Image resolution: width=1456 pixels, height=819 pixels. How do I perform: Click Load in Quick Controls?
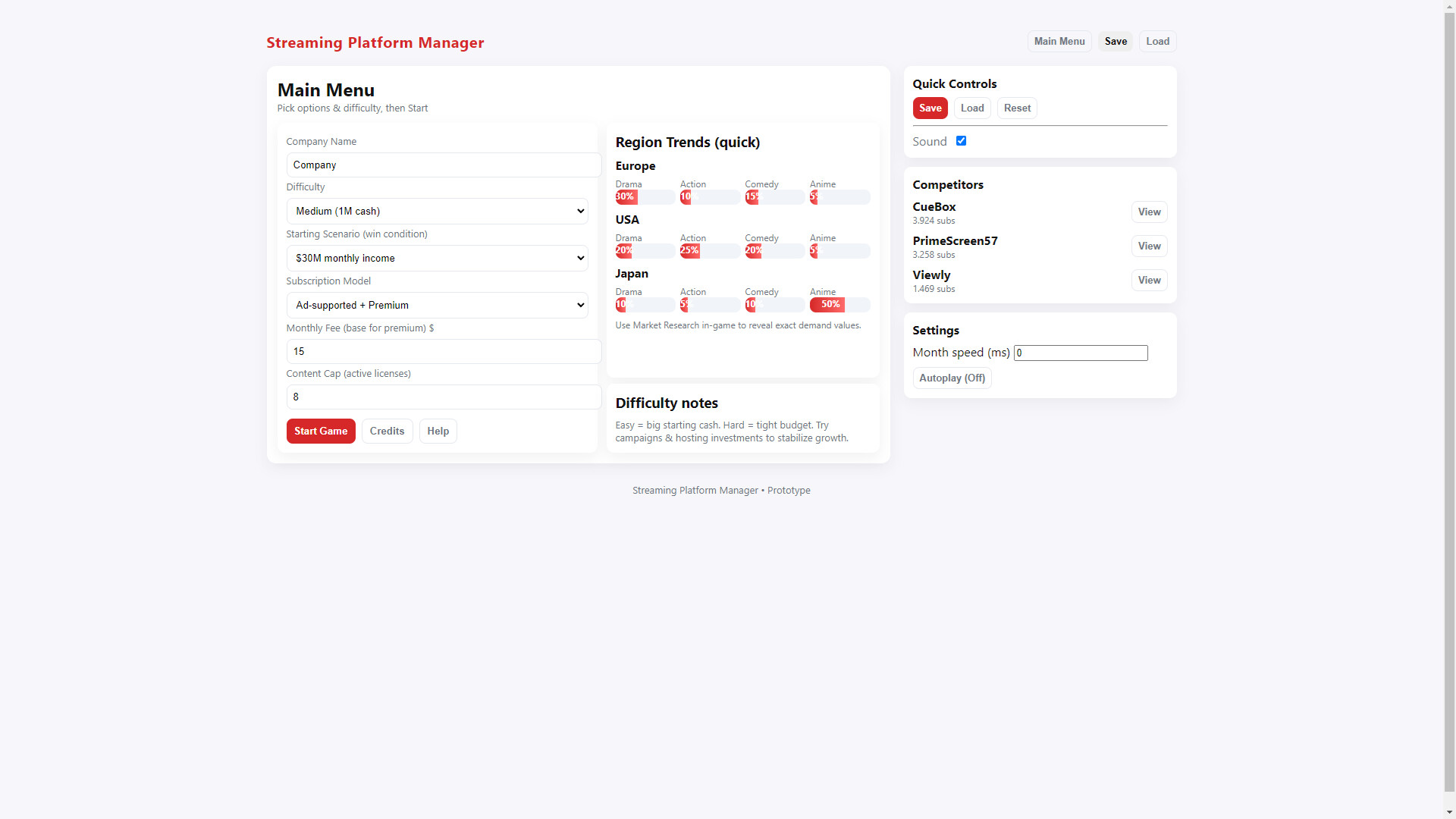tap(971, 108)
